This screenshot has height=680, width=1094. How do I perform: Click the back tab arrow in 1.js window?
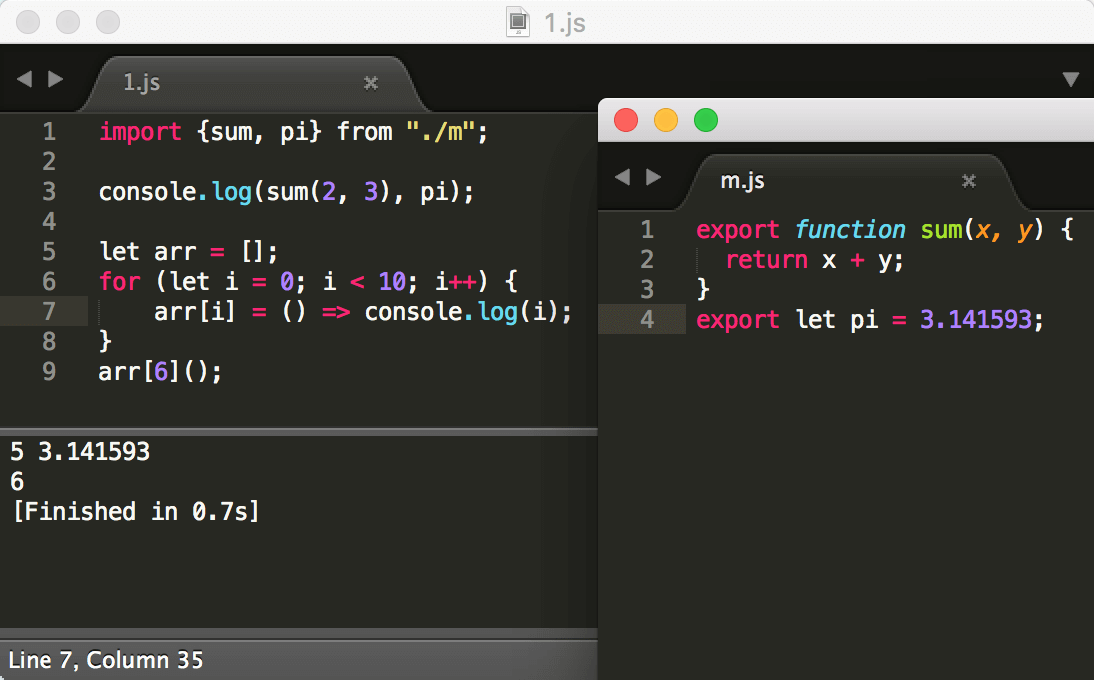[x=24, y=80]
